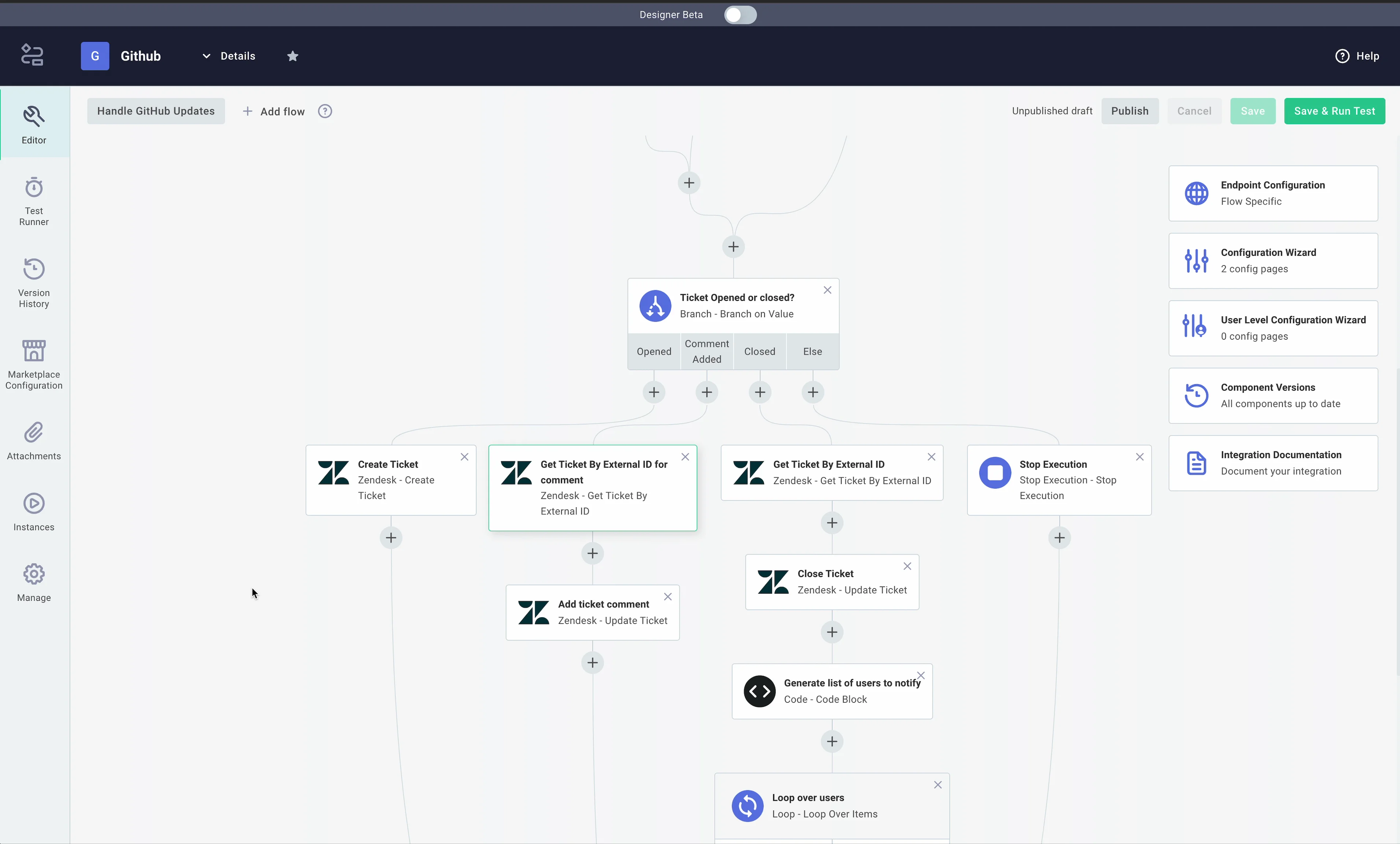Image resolution: width=1400 pixels, height=844 pixels.
Task: Select the Comment Added branch label
Action: 707,351
